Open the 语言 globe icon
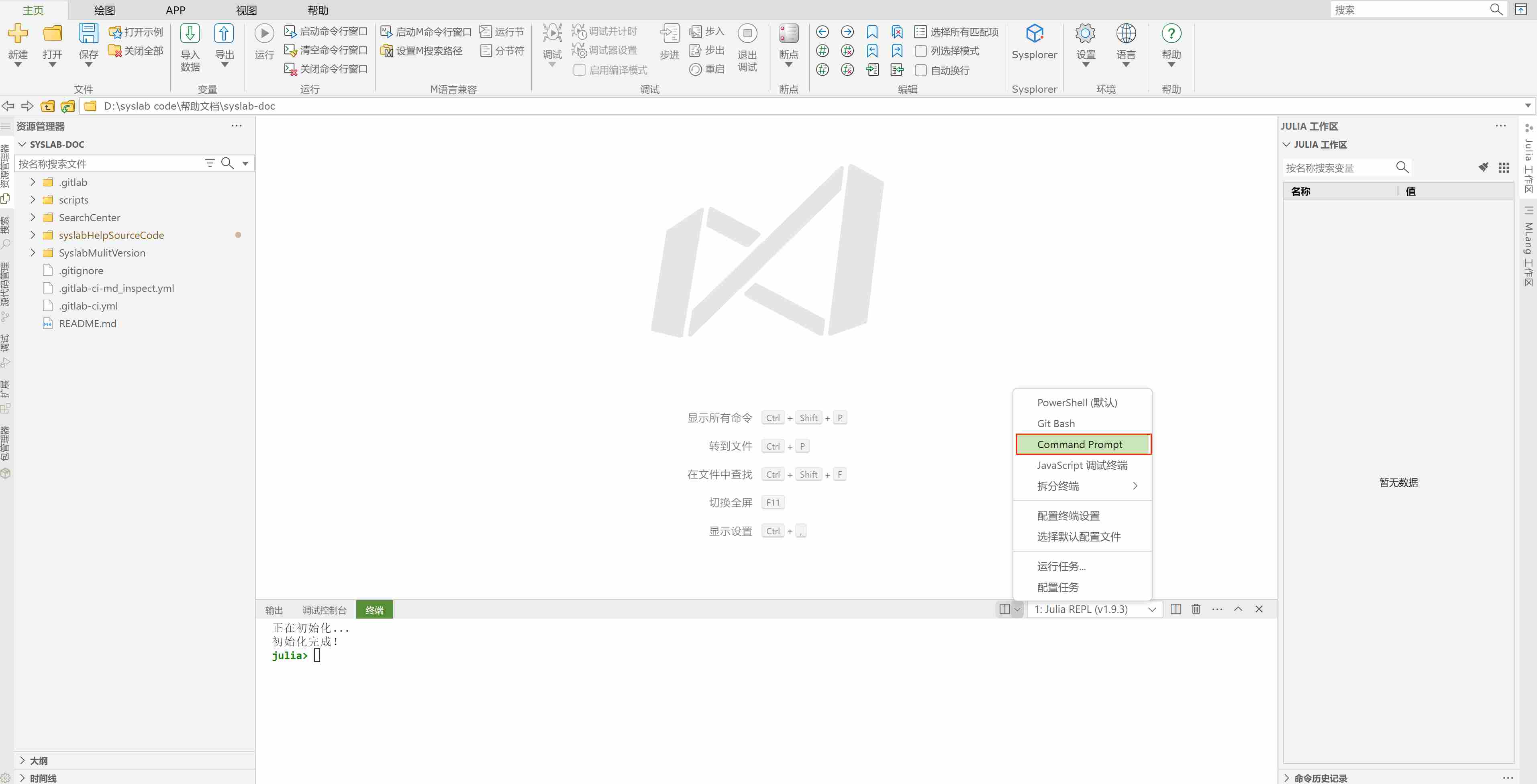The image size is (1537, 784). (x=1126, y=33)
